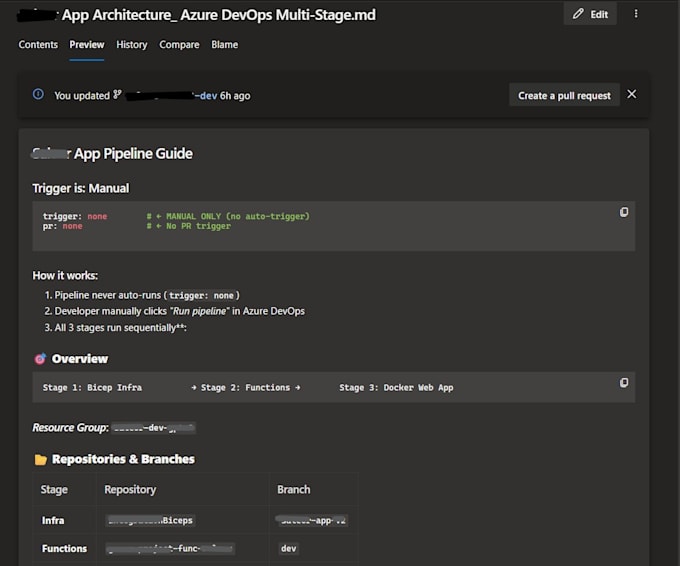
Task: Click the info icon in the notification banner
Action: pyautogui.click(x=38, y=94)
